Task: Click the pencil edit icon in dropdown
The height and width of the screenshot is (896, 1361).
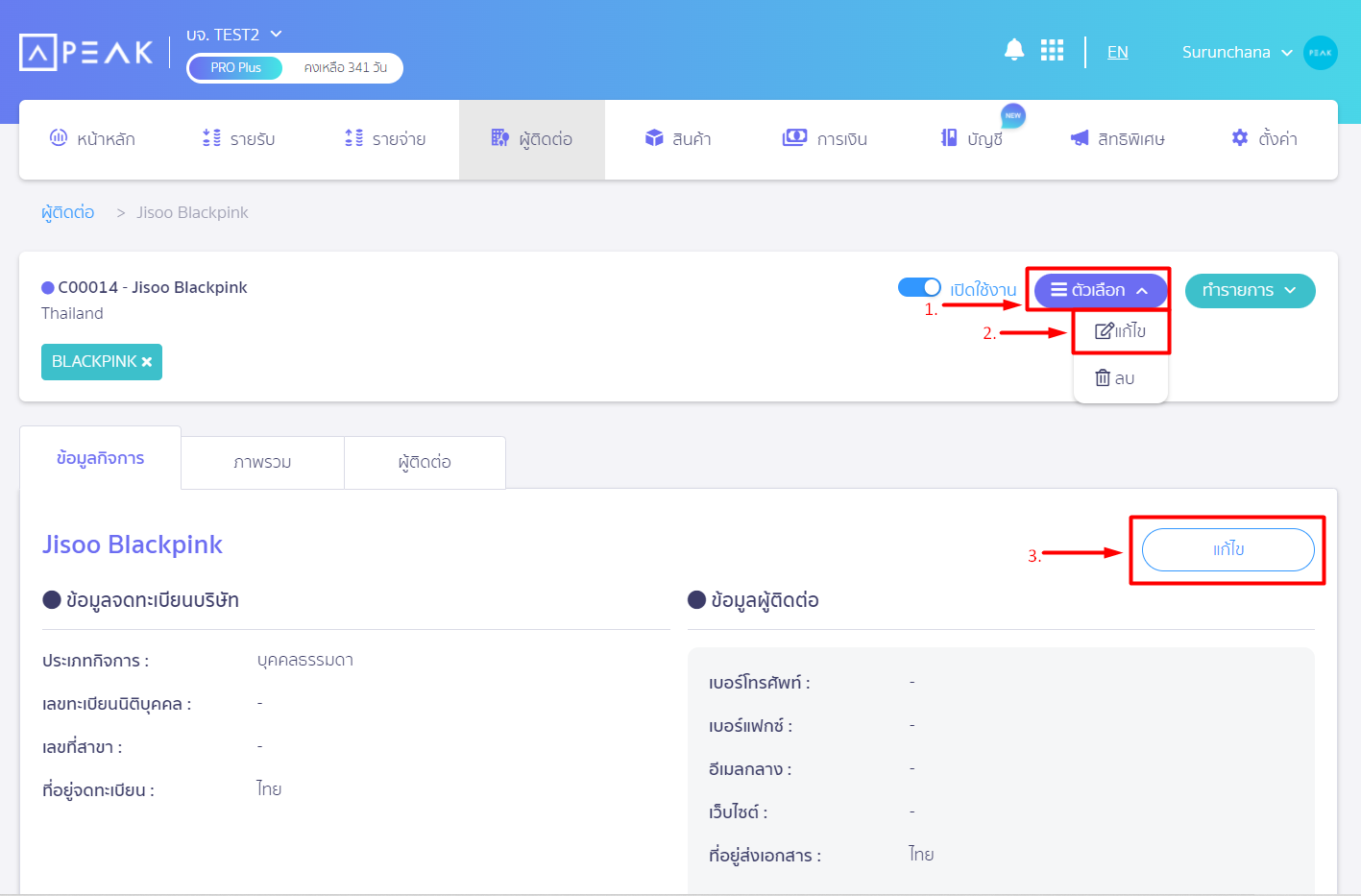Action: click(1104, 331)
